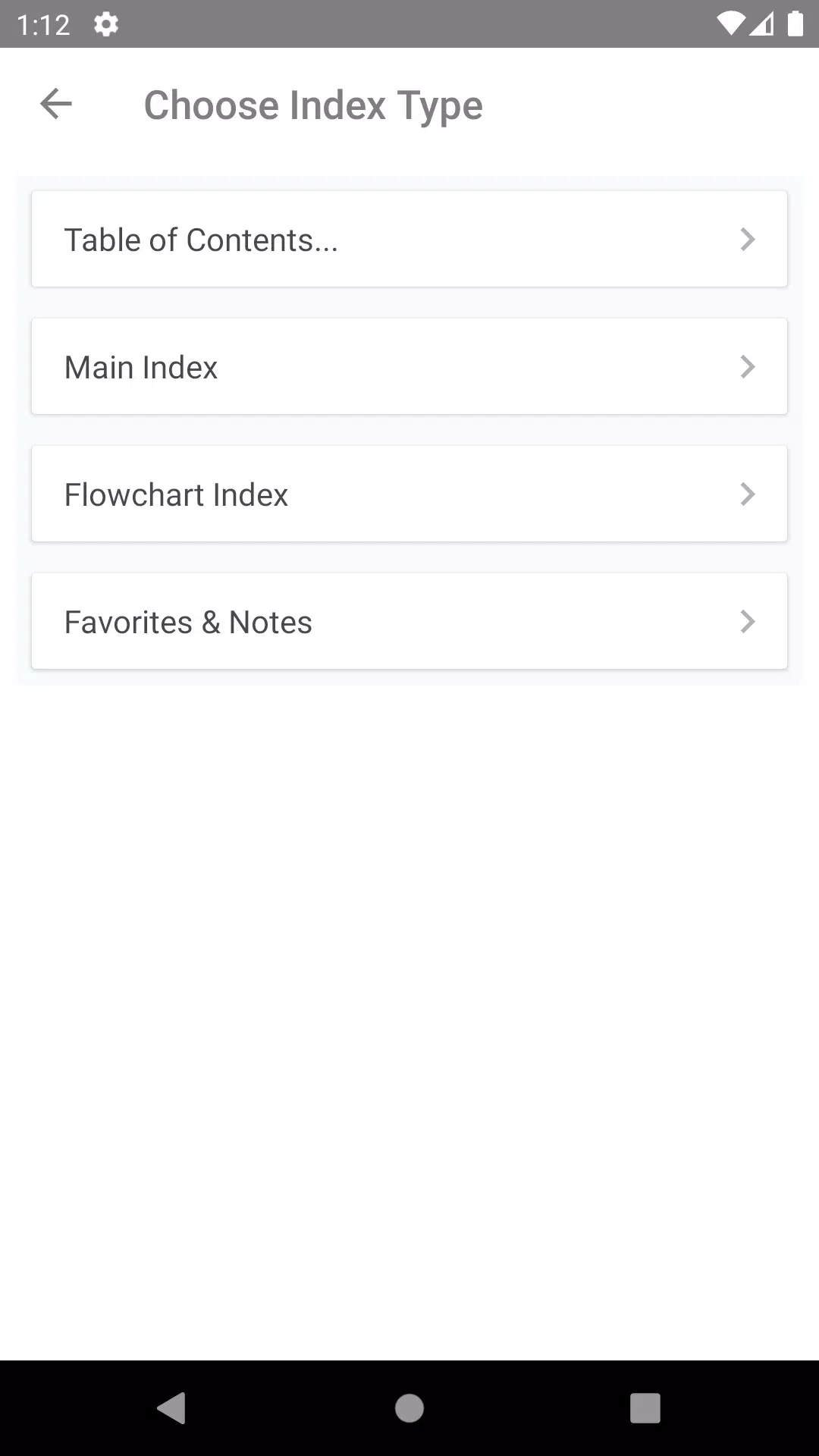The image size is (819, 1456).
Task: Expand Main Index using its chevron
Action: click(747, 367)
